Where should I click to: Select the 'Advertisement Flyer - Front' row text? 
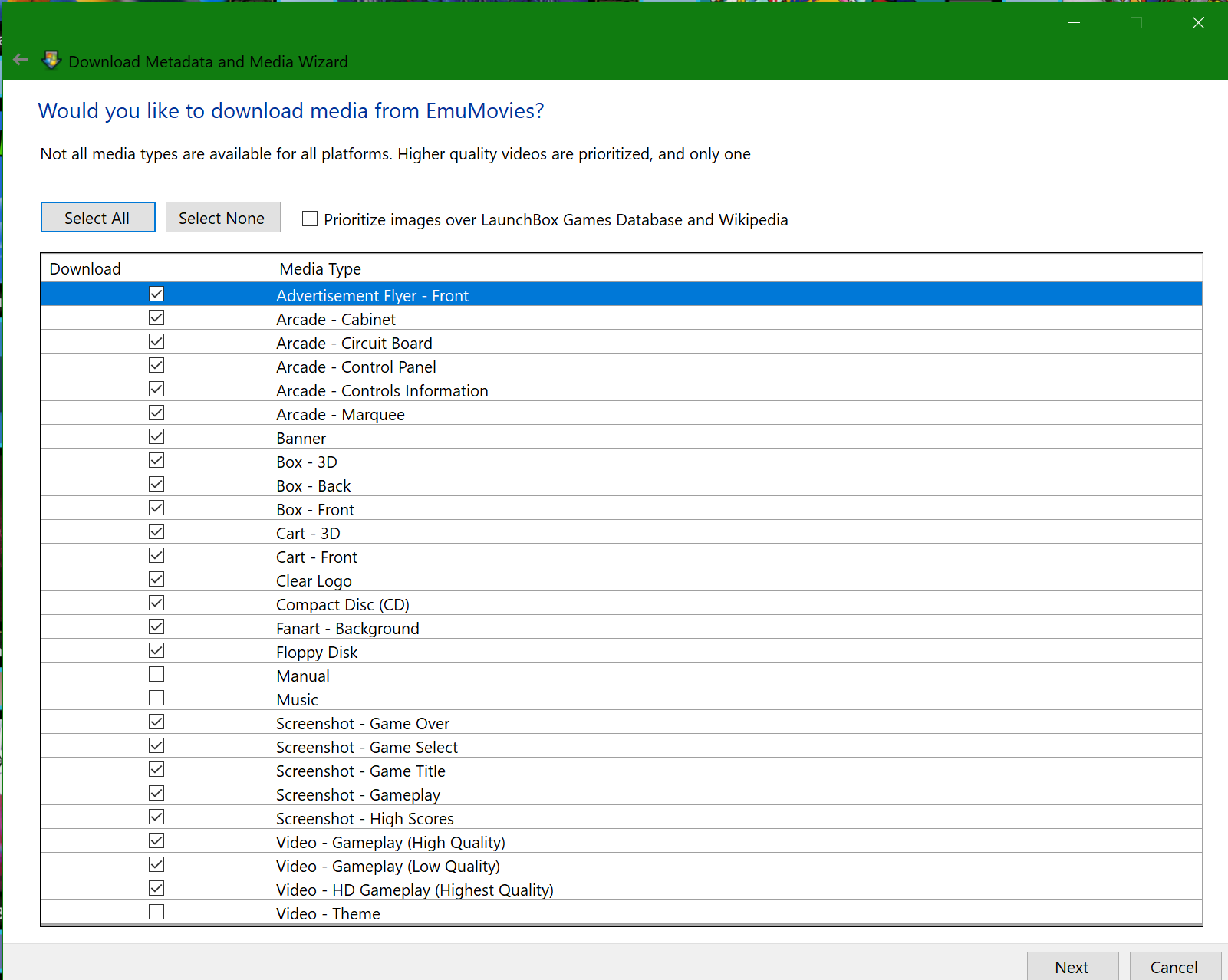tap(373, 296)
